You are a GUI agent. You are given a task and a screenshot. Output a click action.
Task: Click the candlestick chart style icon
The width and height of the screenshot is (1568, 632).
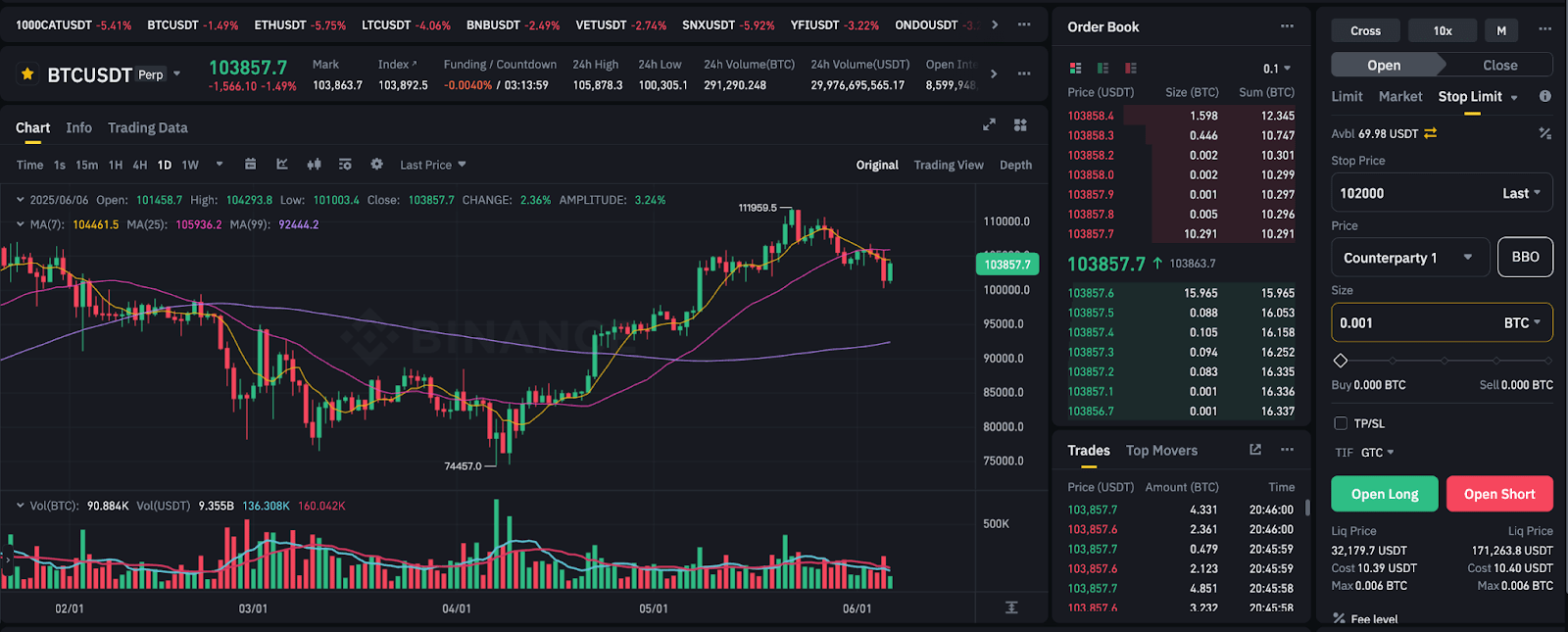pyautogui.click(x=314, y=165)
